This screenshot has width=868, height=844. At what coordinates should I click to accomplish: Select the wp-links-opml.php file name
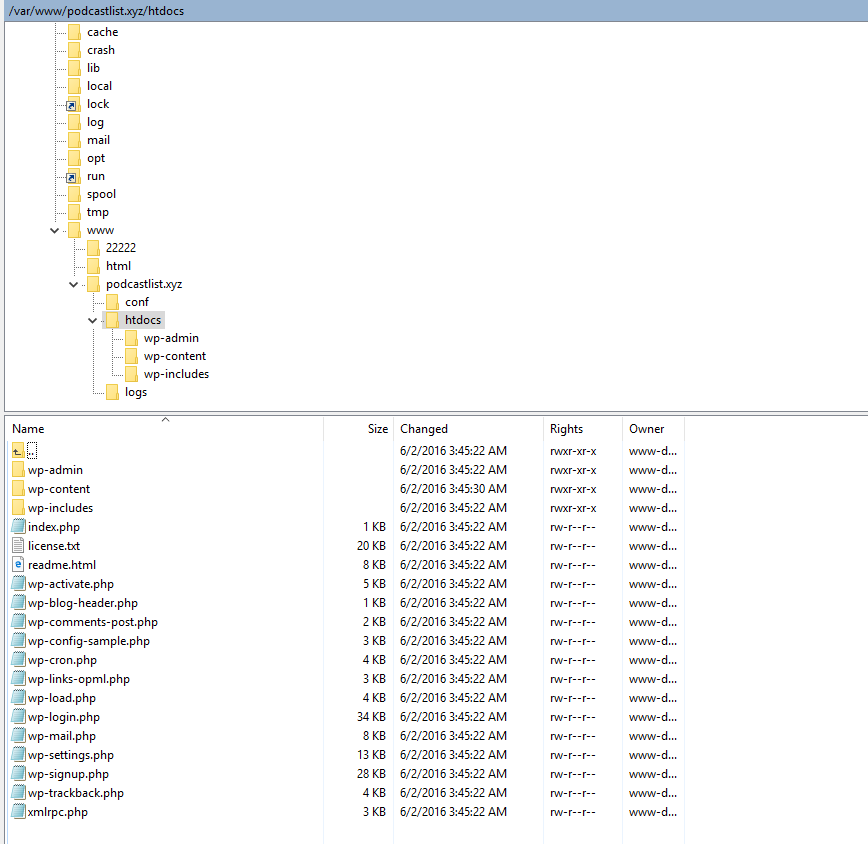79,679
